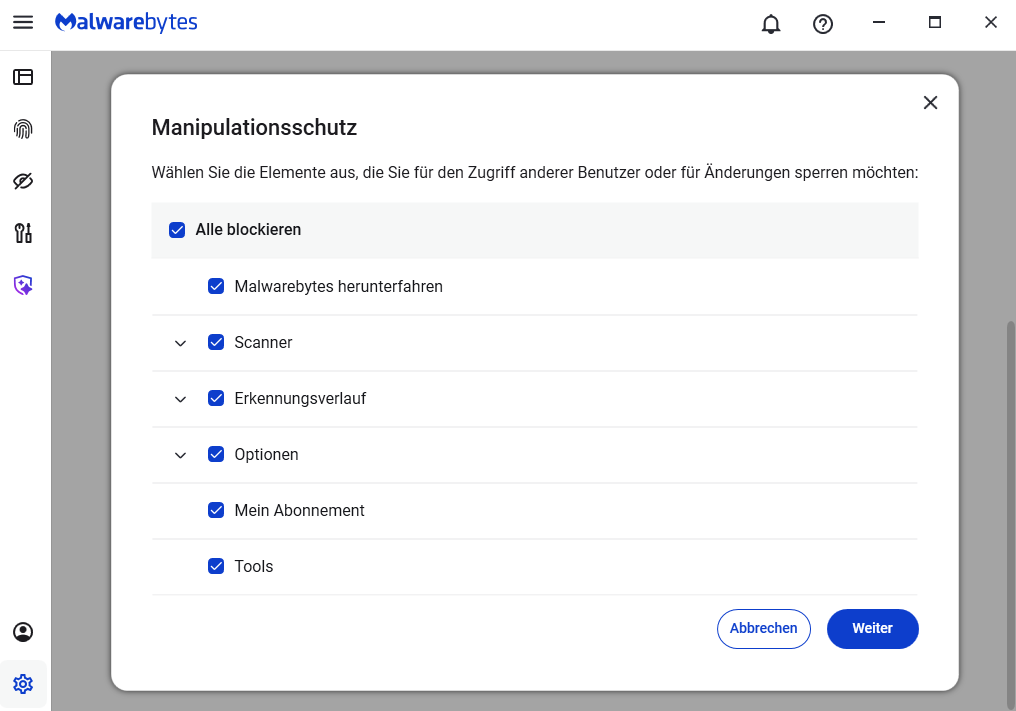1016x711 pixels.
Task: Open the hamburger menu
Action: [x=23, y=22]
